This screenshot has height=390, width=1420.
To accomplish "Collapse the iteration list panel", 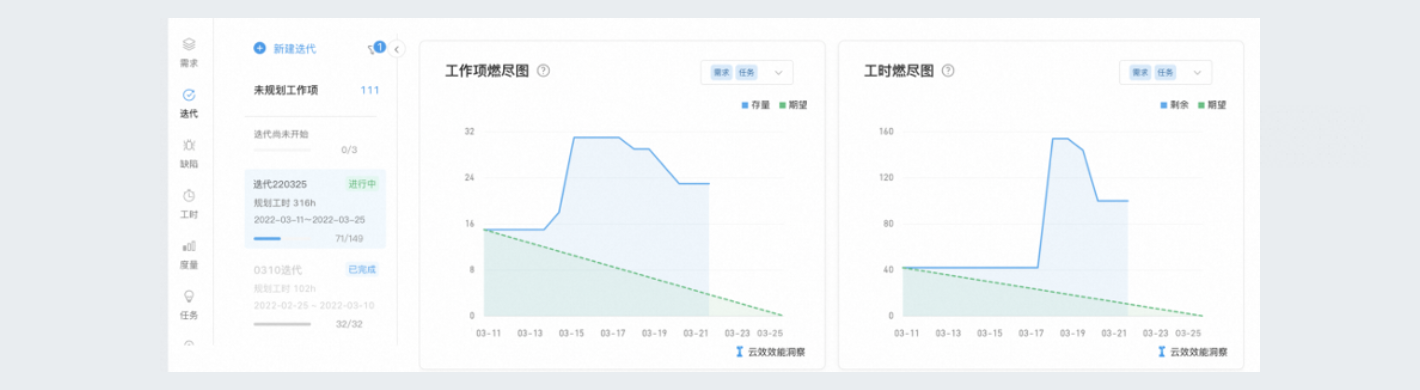I will pos(397,48).
